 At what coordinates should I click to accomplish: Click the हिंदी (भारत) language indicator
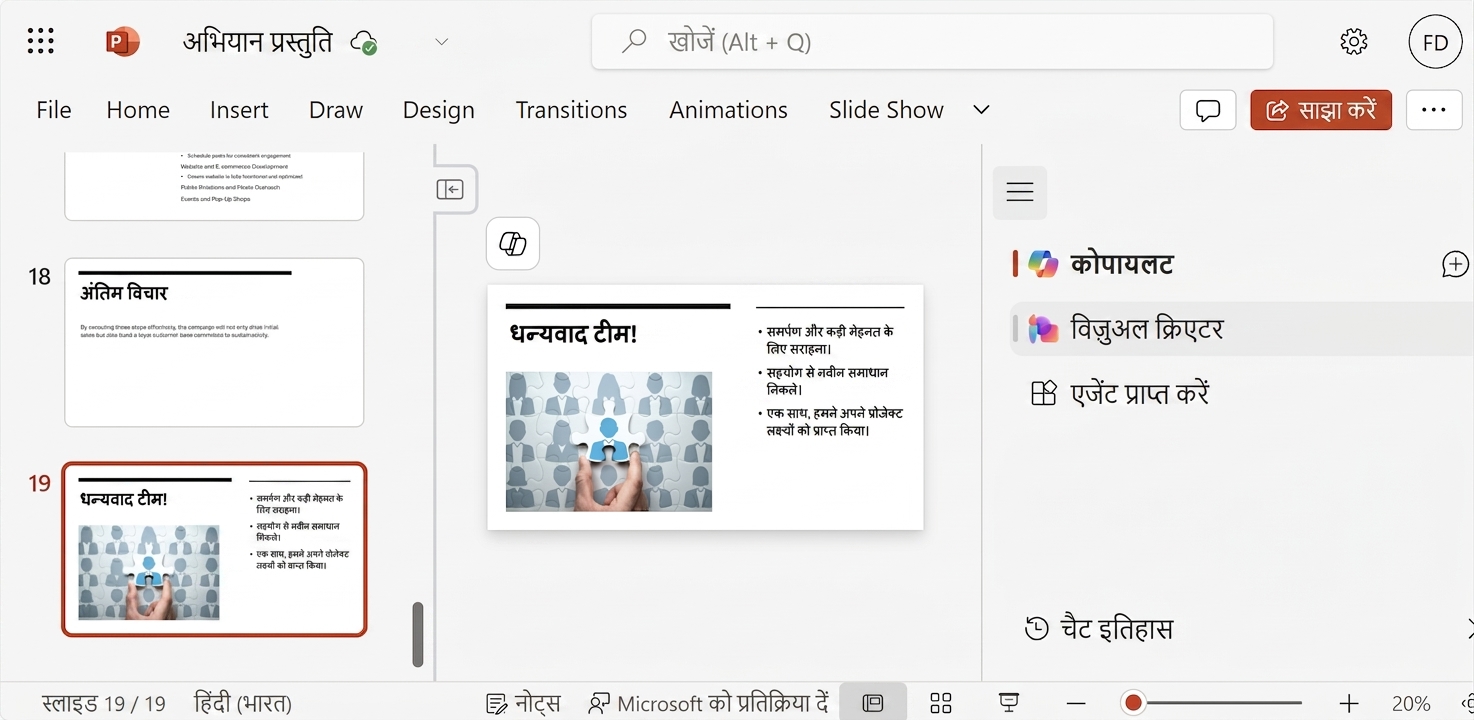242,703
